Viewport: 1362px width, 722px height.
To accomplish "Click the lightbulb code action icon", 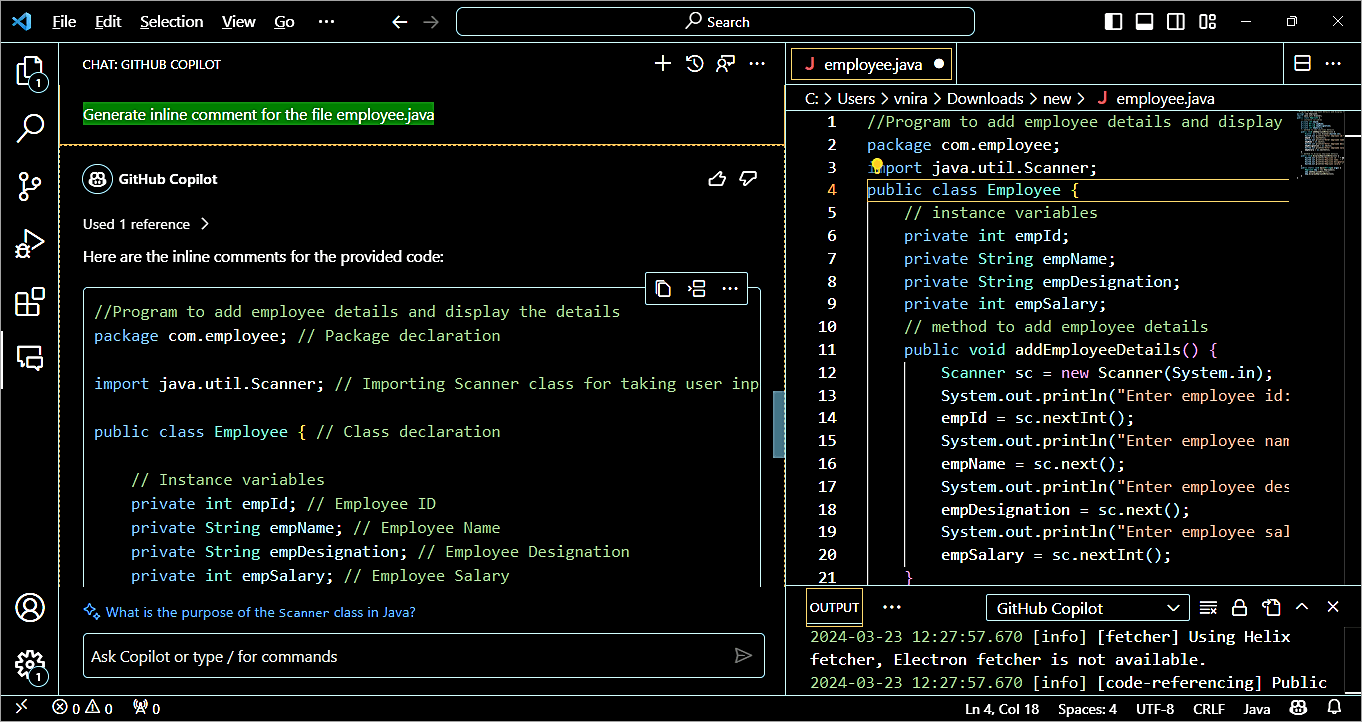I will tap(877, 166).
